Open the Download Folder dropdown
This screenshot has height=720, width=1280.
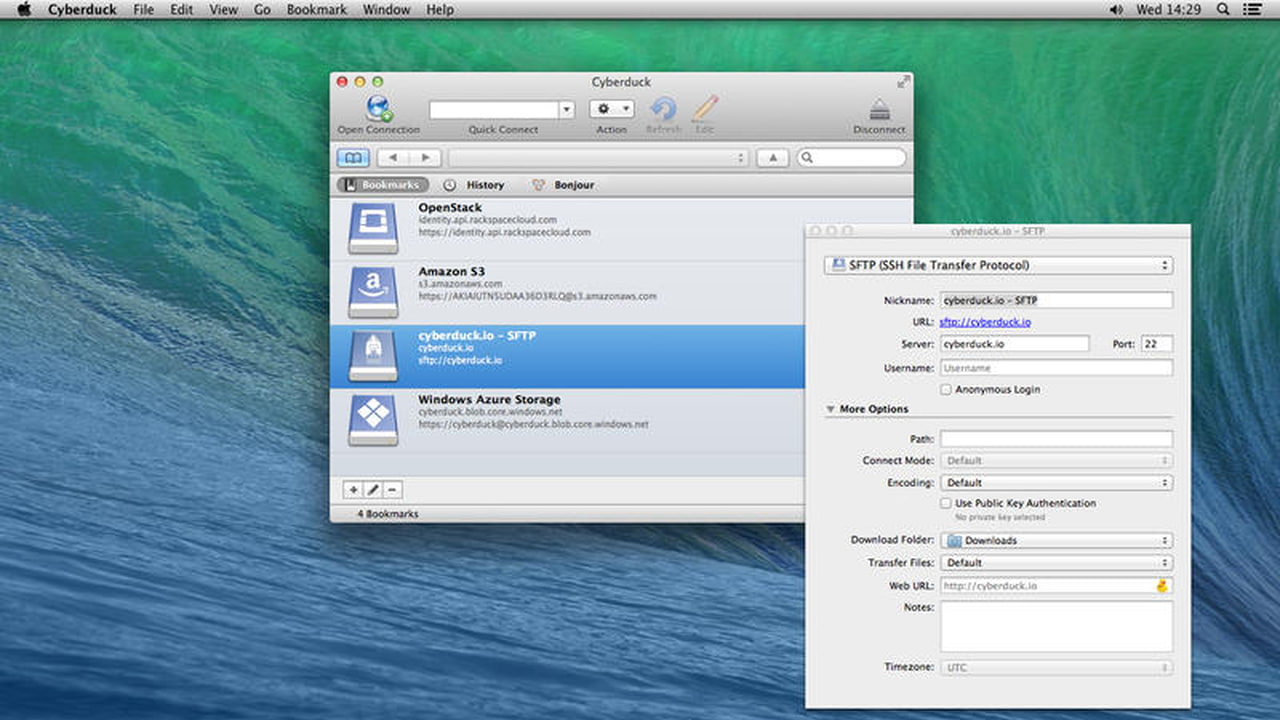(1056, 540)
